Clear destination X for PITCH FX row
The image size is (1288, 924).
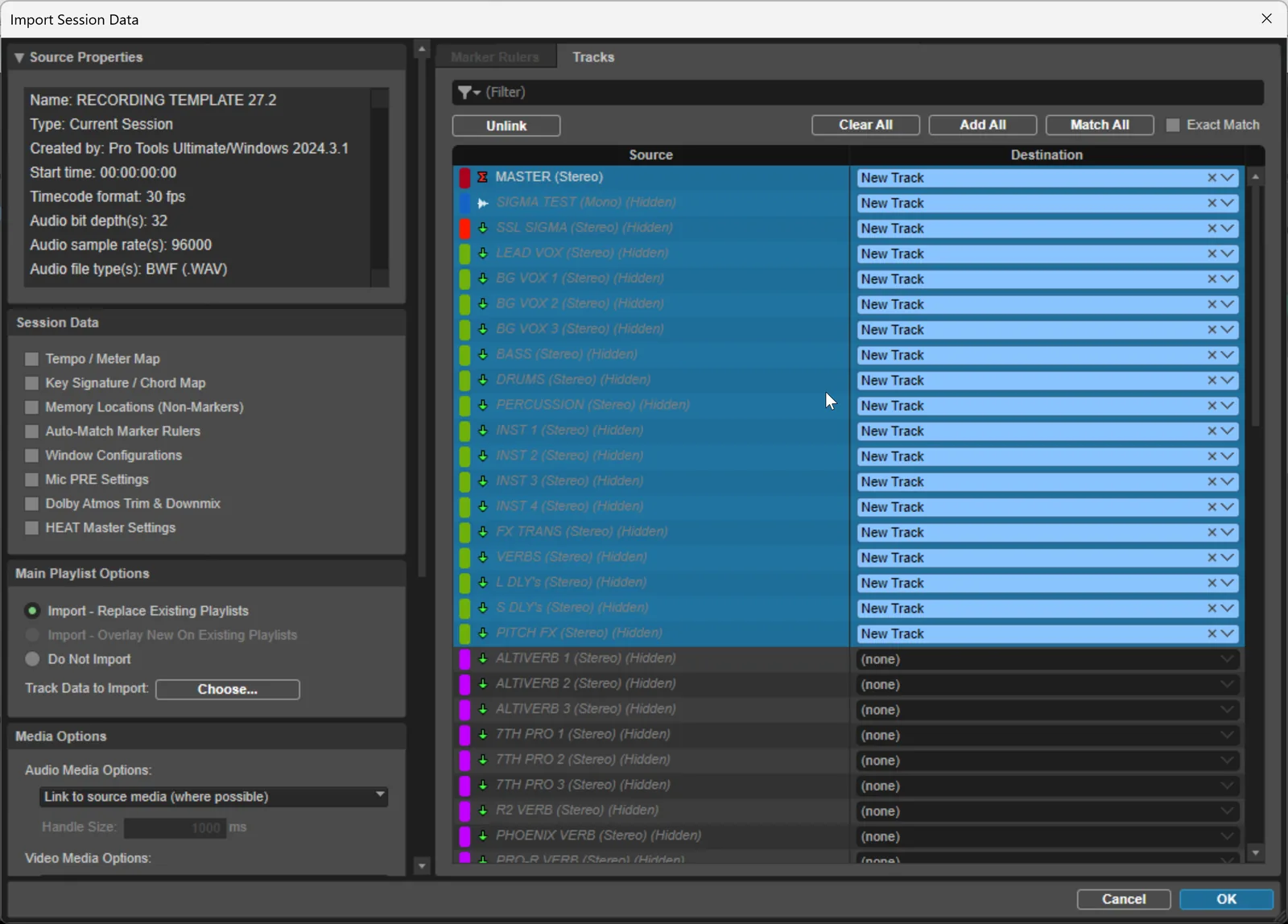pos(1212,634)
